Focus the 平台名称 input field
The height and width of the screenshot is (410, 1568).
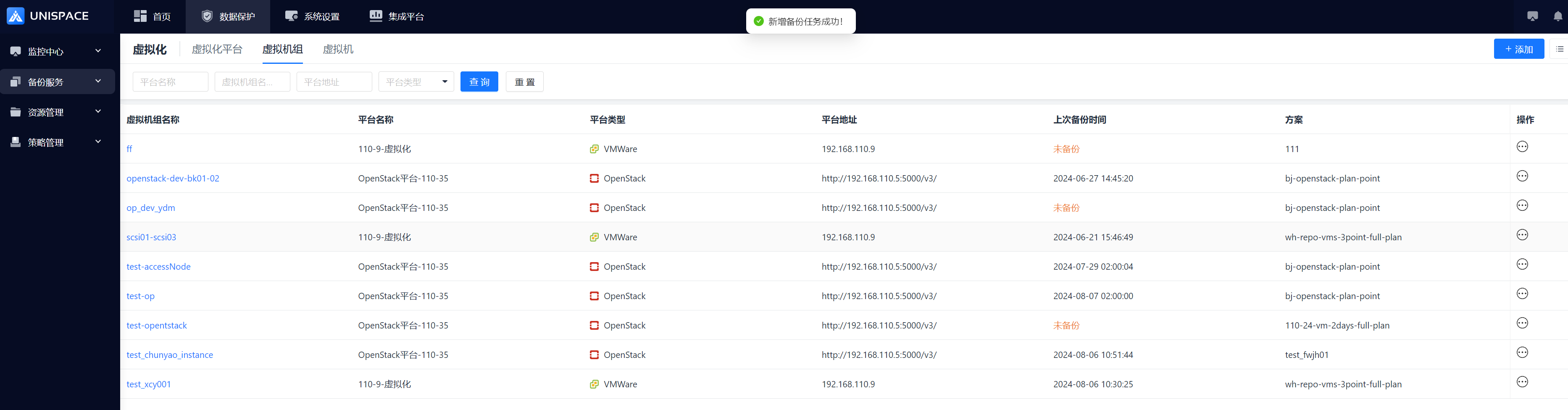point(170,82)
